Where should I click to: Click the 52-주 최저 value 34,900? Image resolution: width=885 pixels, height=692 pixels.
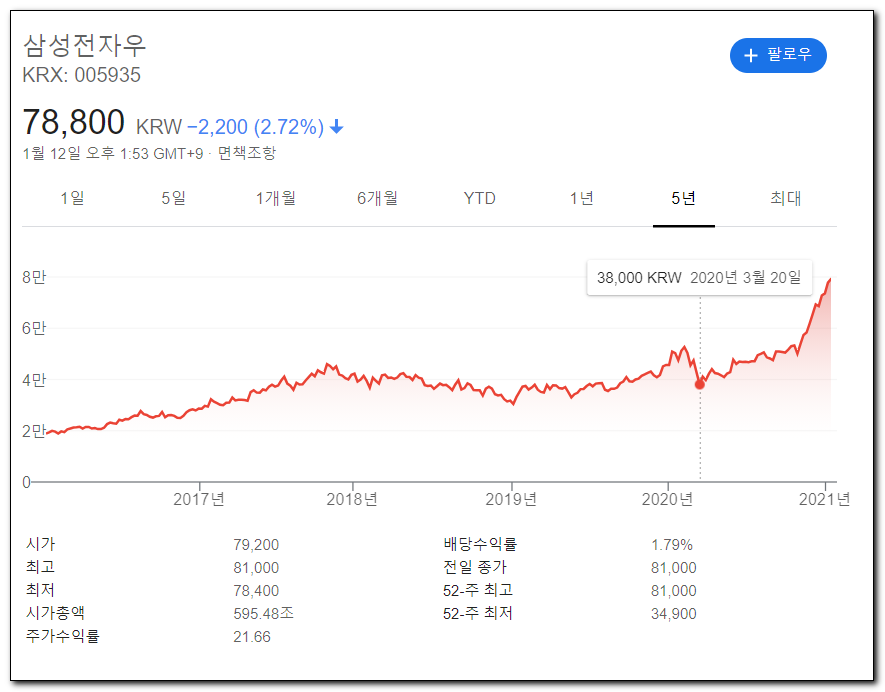pyautogui.click(x=673, y=614)
